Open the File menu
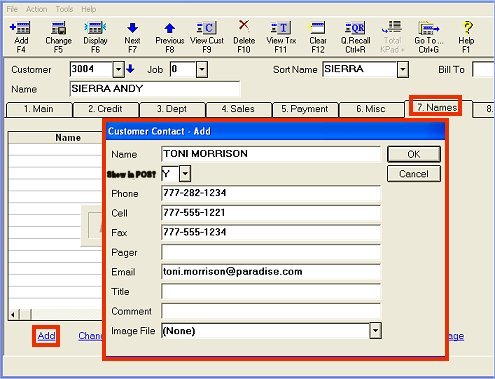The width and height of the screenshot is (495, 379). coord(12,9)
